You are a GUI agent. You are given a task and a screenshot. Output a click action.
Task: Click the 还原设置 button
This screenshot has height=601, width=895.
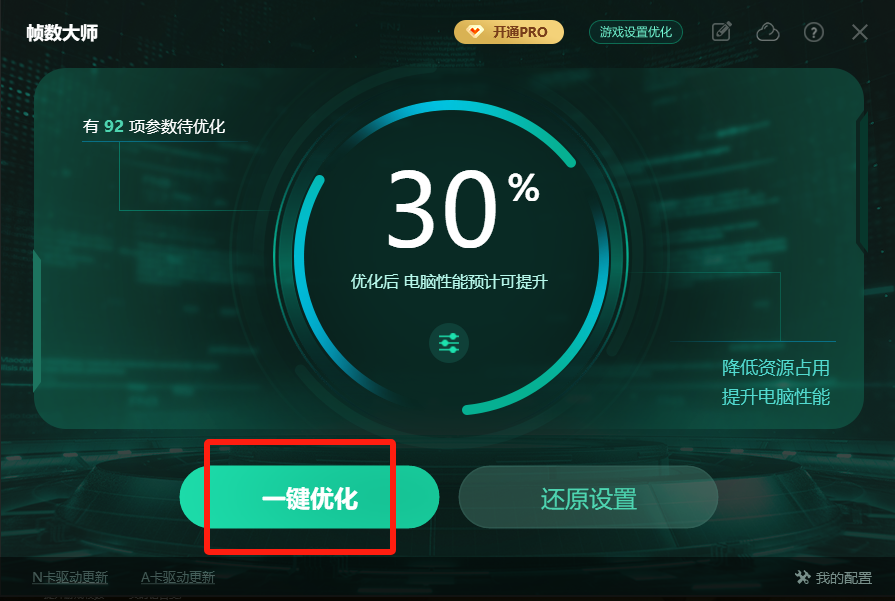(588, 497)
